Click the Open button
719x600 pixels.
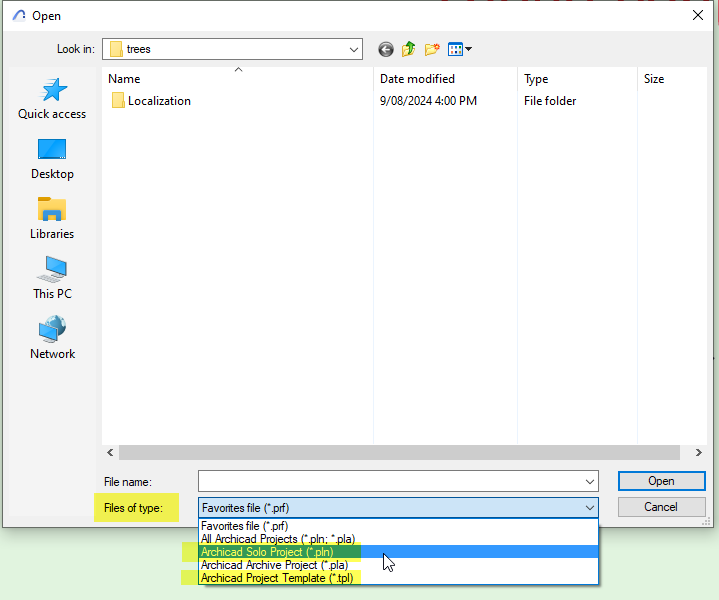[661, 481]
